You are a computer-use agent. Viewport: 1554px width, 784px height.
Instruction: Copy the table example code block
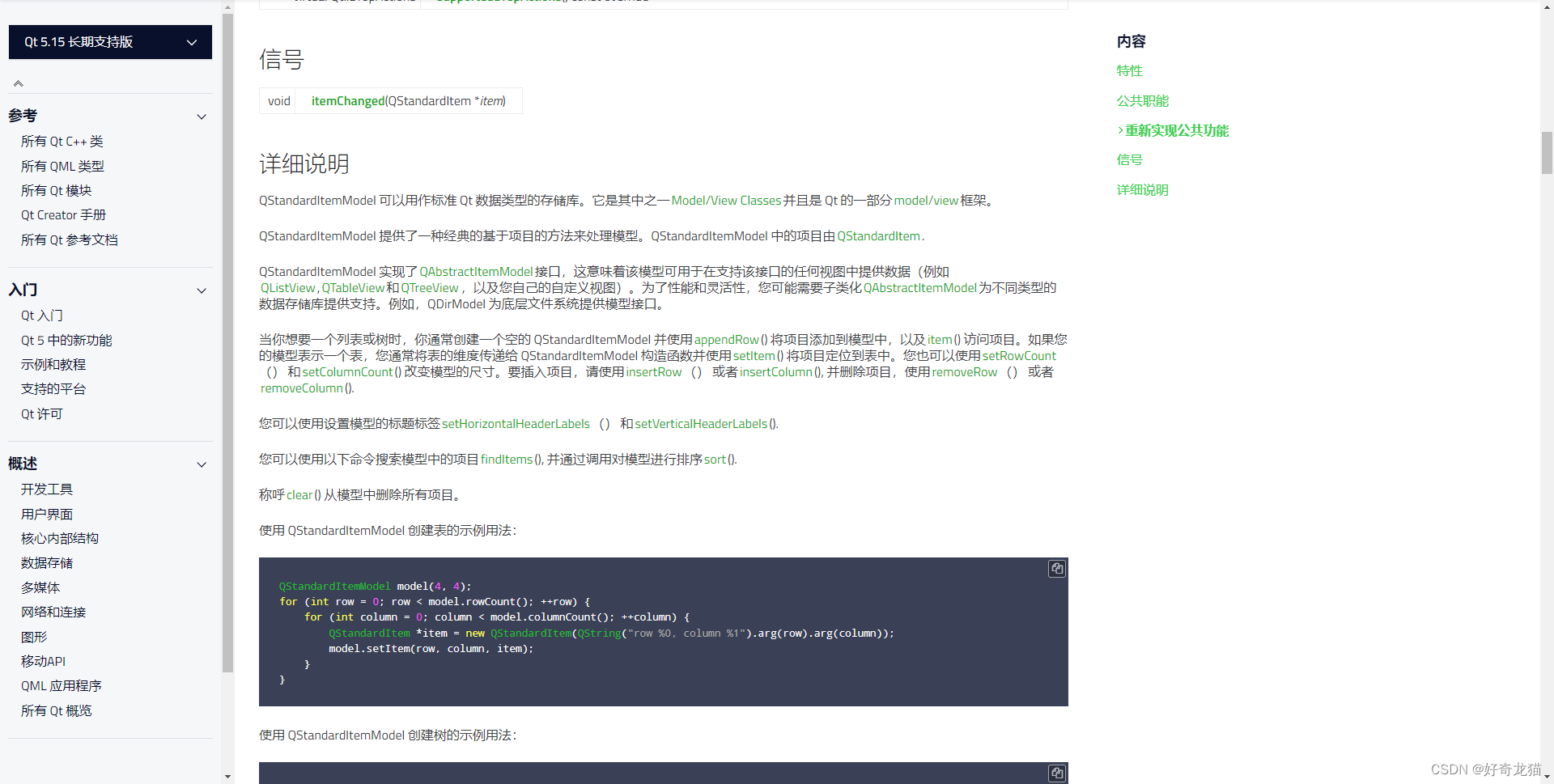[1057, 569]
